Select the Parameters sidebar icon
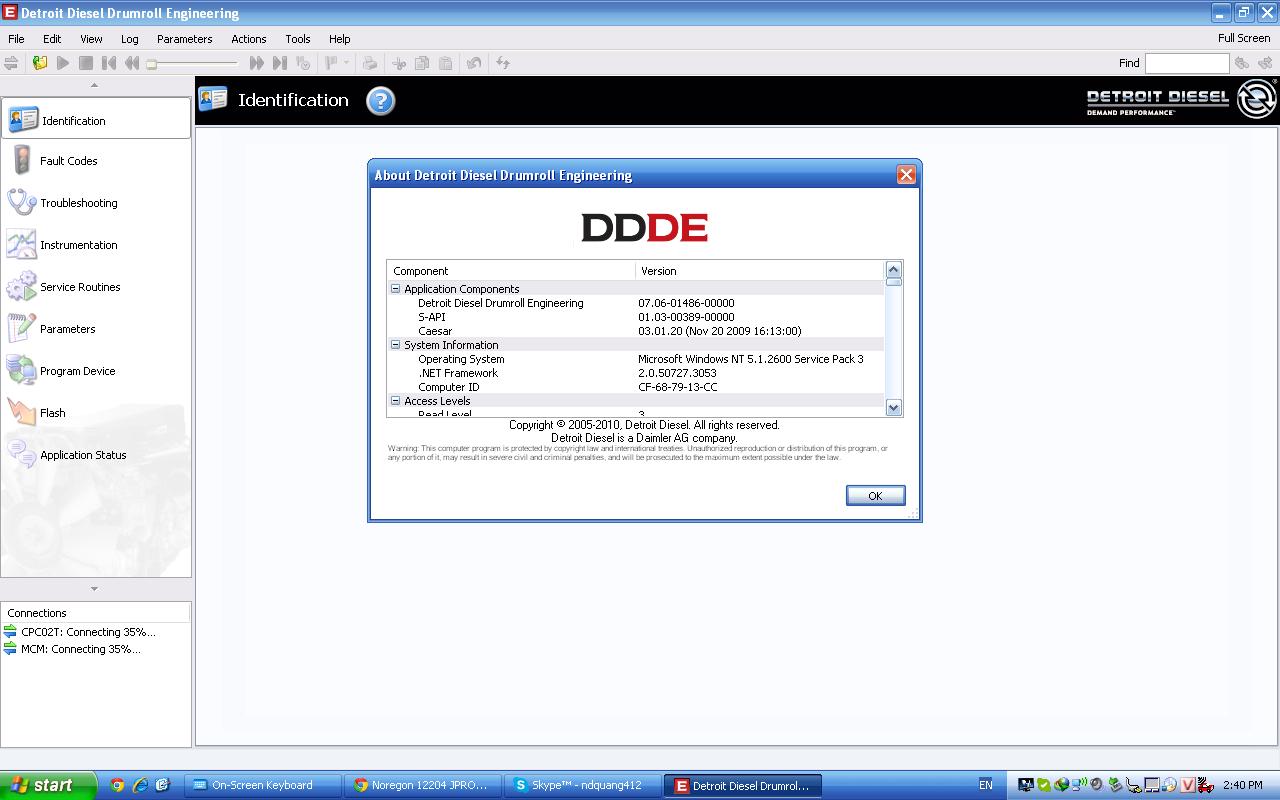 [22, 329]
